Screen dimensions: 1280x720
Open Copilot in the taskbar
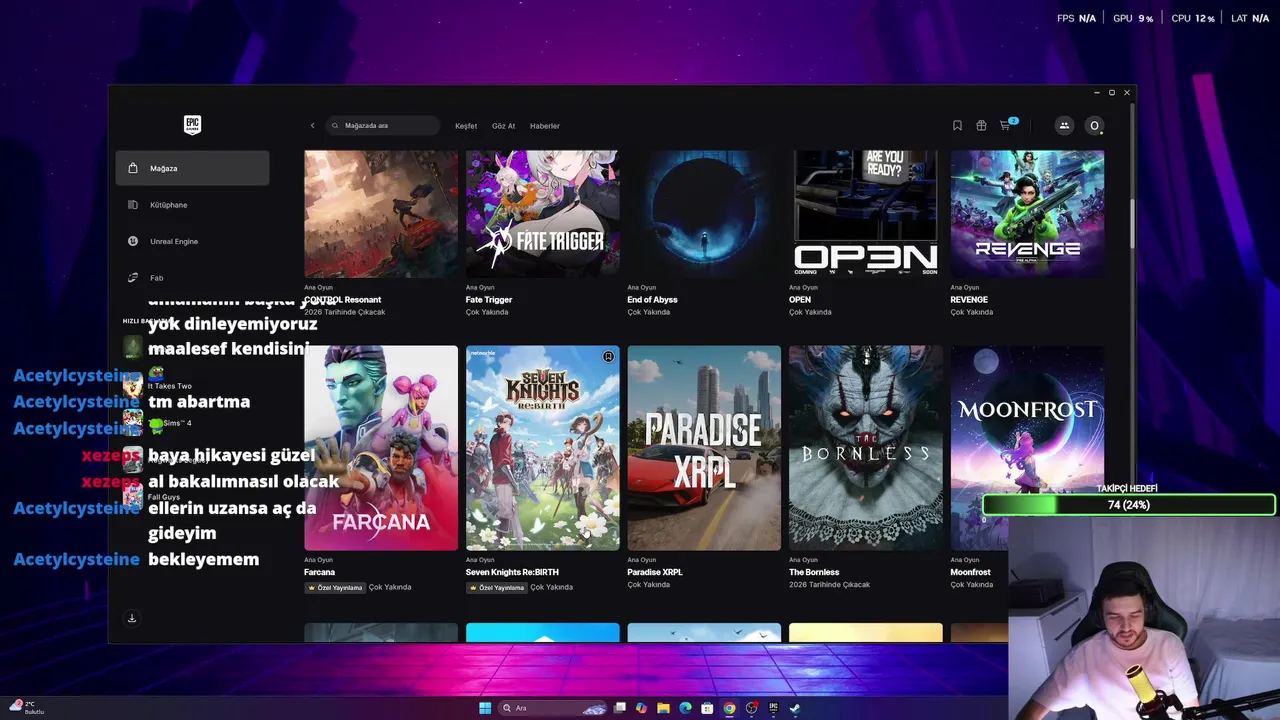(641, 708)
